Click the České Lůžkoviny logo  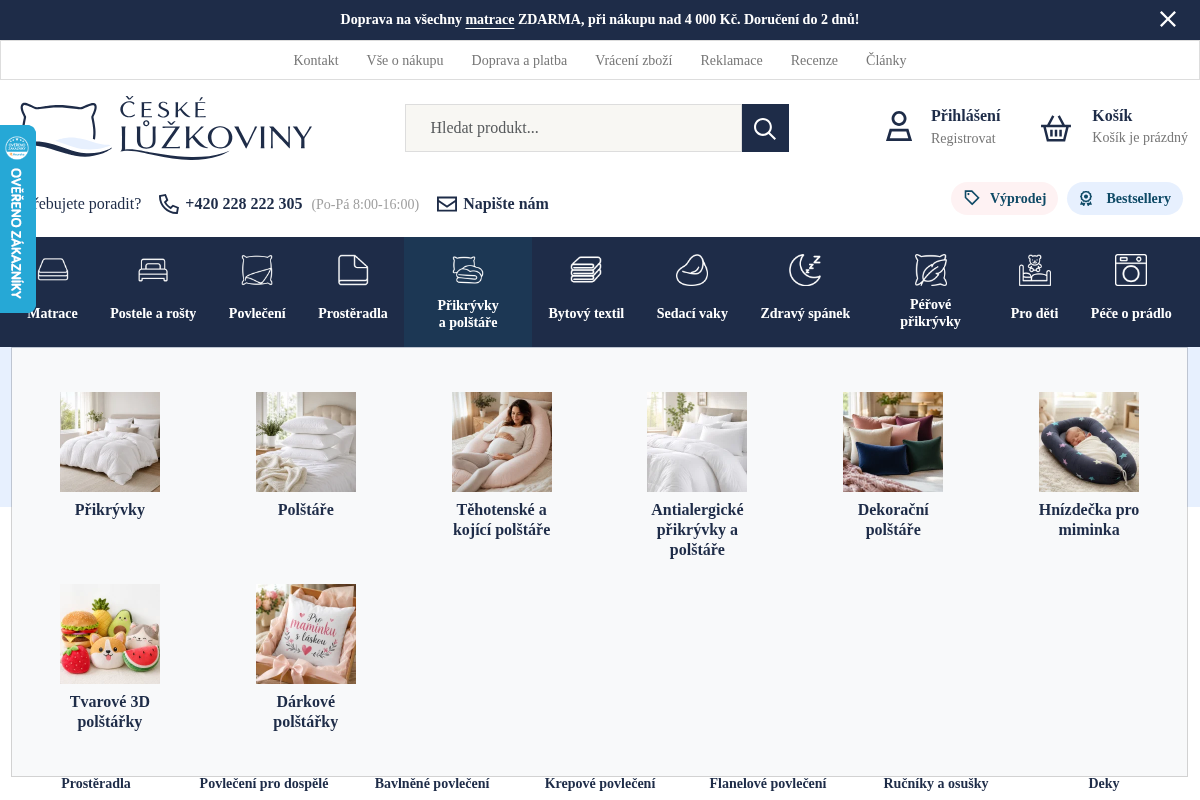tap(166, 128)
